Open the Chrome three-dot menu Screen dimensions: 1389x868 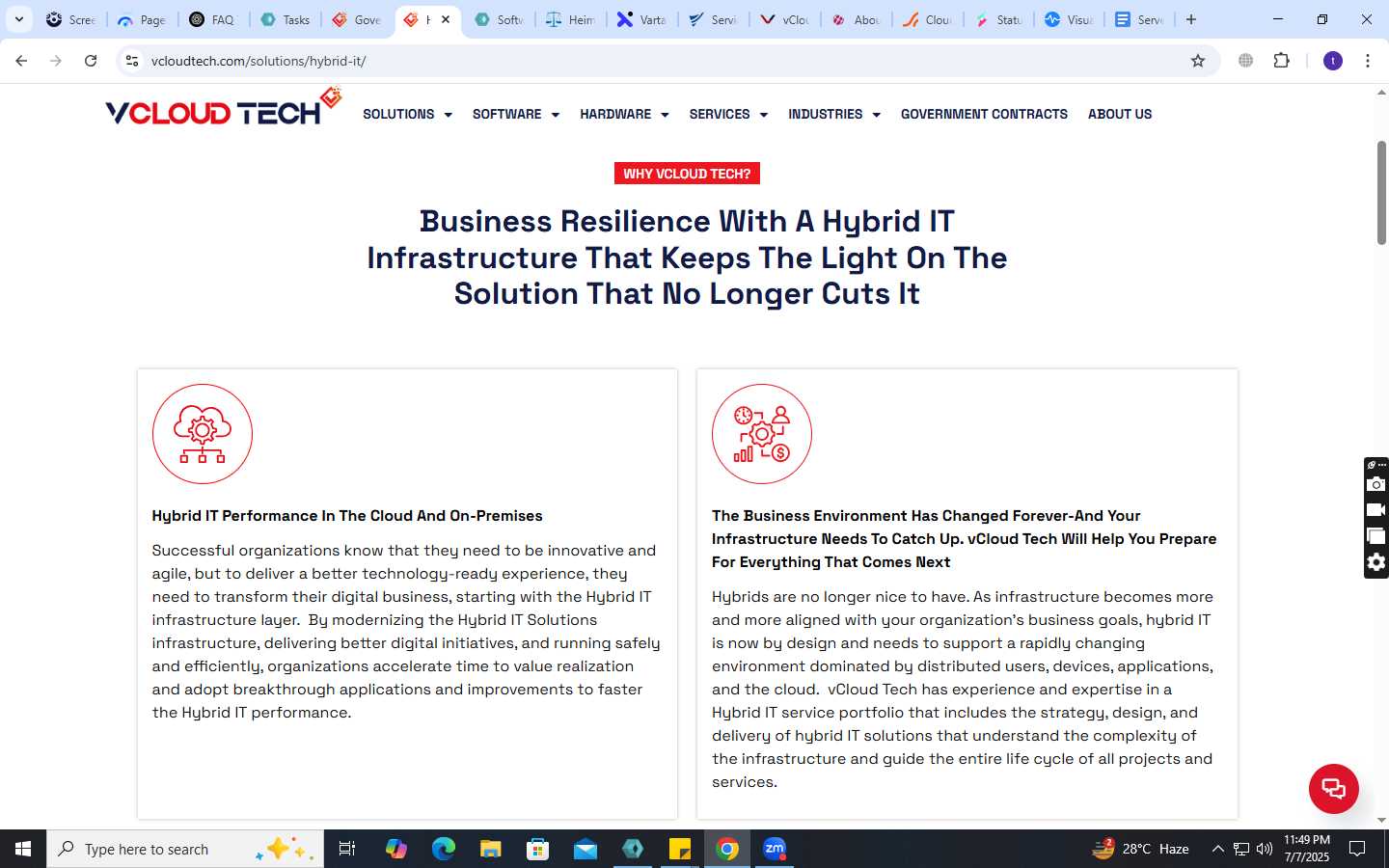1368,61
